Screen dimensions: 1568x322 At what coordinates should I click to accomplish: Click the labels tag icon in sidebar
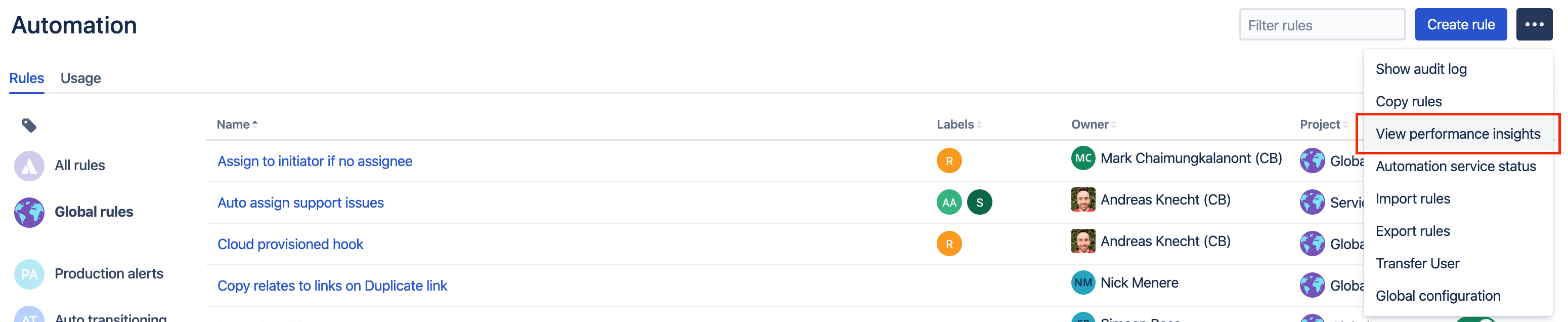(29, 125)
